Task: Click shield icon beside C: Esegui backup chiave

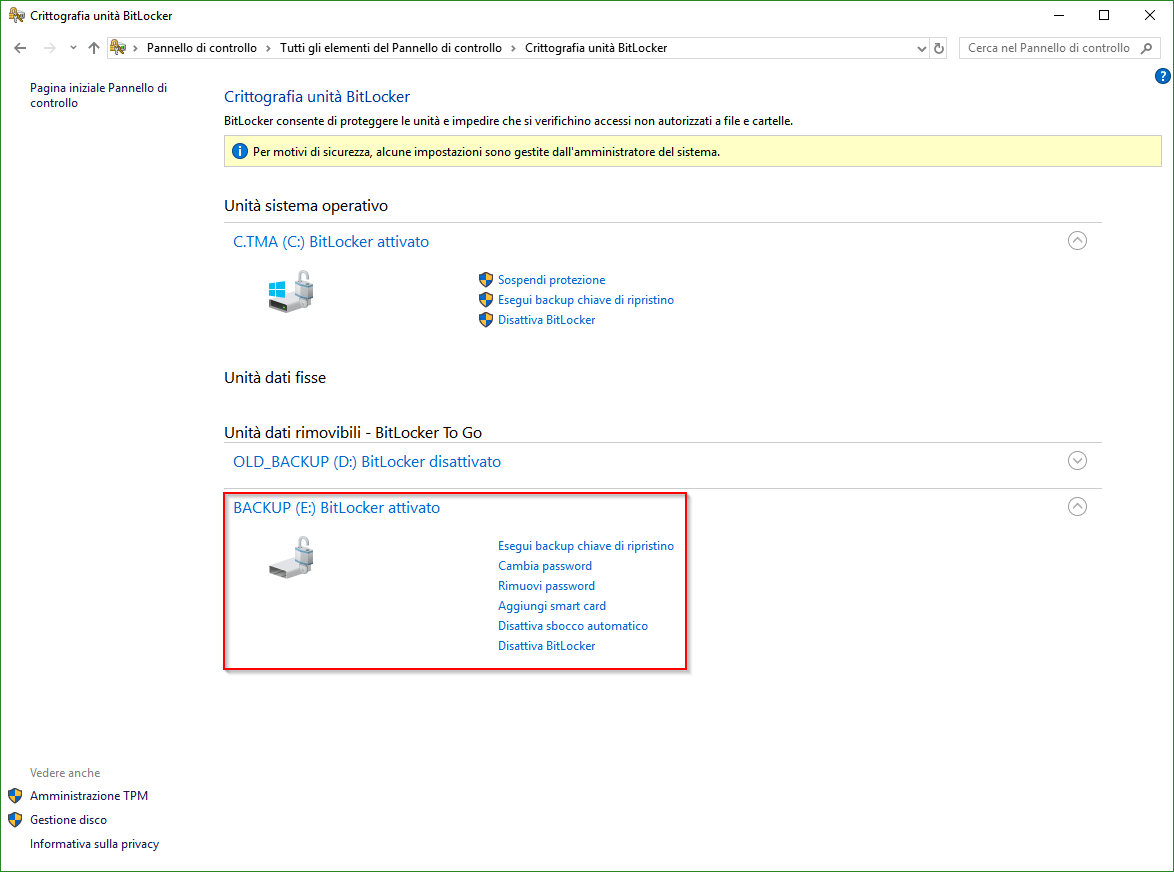Action: 486,299
